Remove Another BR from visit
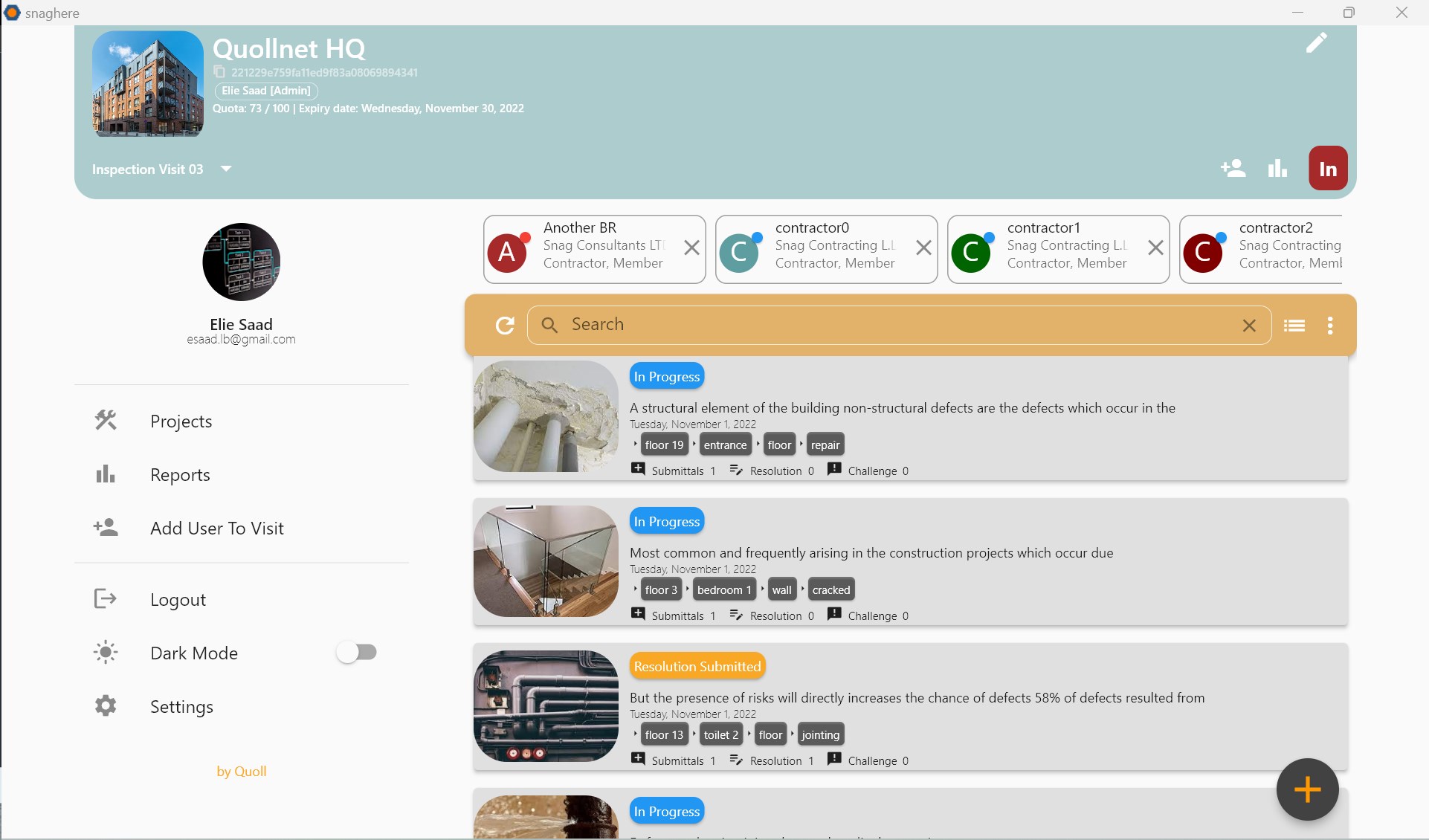1429x840 pixels. [691, 248]
